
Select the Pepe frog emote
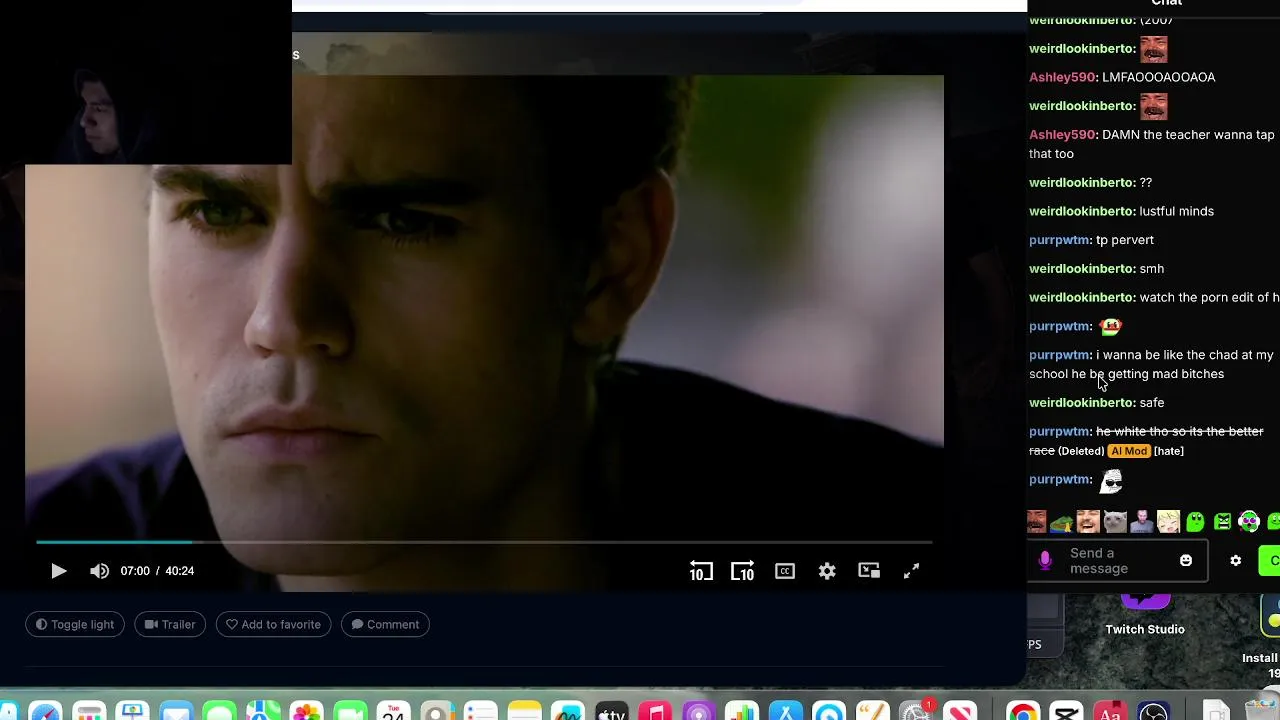pos(1062,521)
